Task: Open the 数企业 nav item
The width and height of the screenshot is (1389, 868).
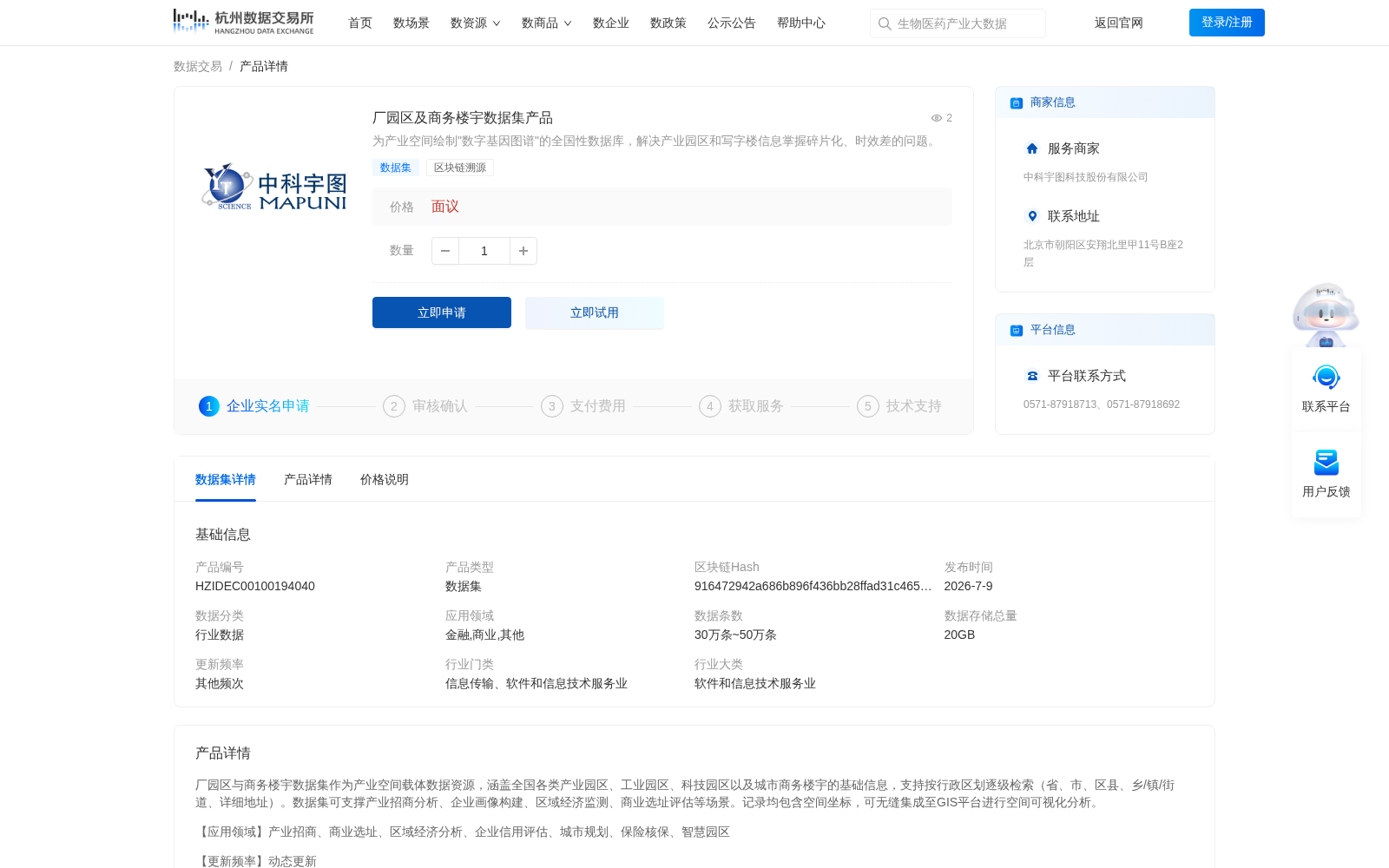Action: coord(611,23)
